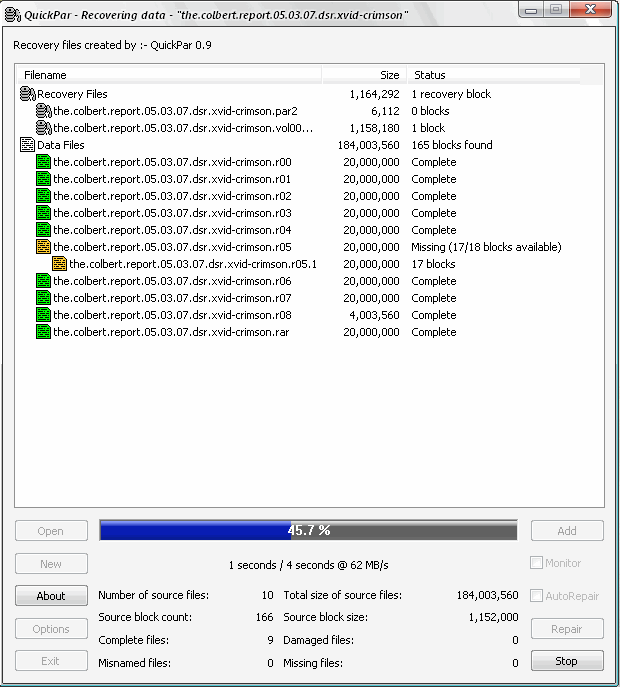Select the xvid-crimson.vol00... filename

click(183, 128)
